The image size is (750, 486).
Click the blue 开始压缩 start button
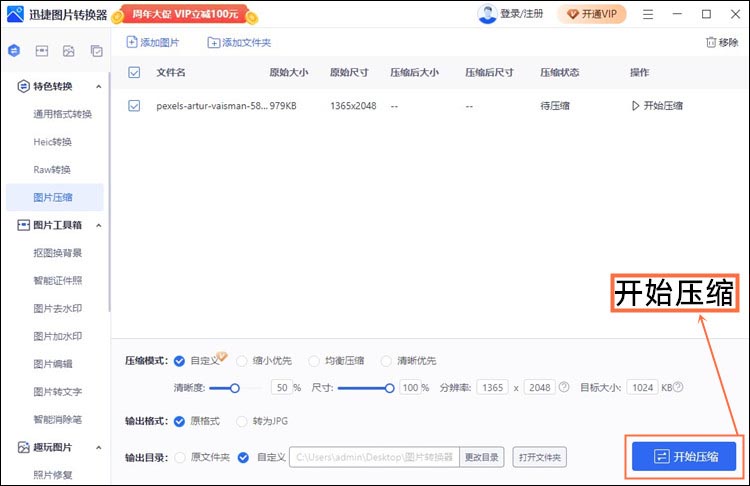coord(684,456)
